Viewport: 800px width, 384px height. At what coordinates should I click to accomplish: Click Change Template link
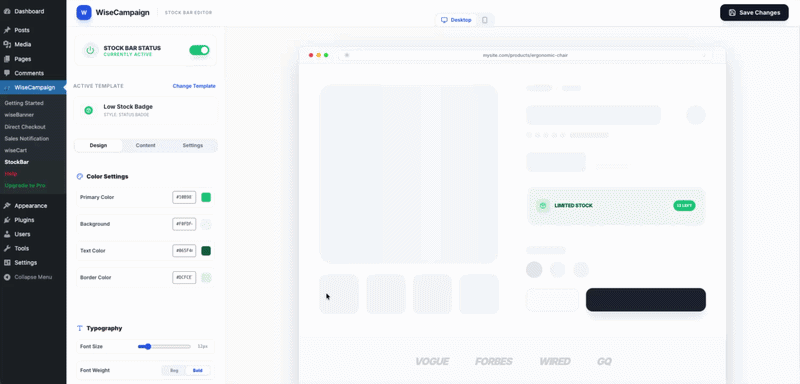coord(194,86)
